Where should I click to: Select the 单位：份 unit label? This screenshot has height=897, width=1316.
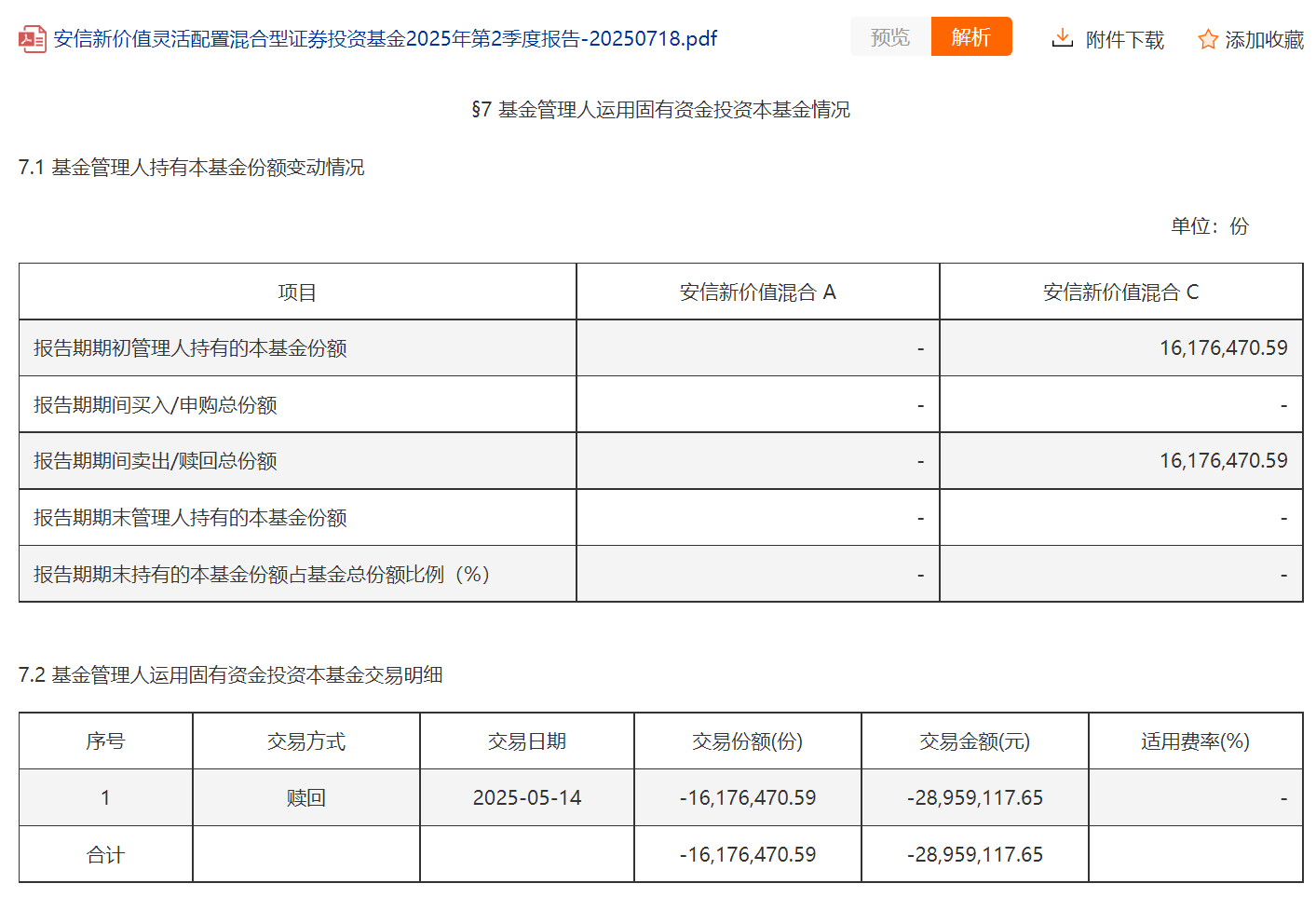[1209, 226]
